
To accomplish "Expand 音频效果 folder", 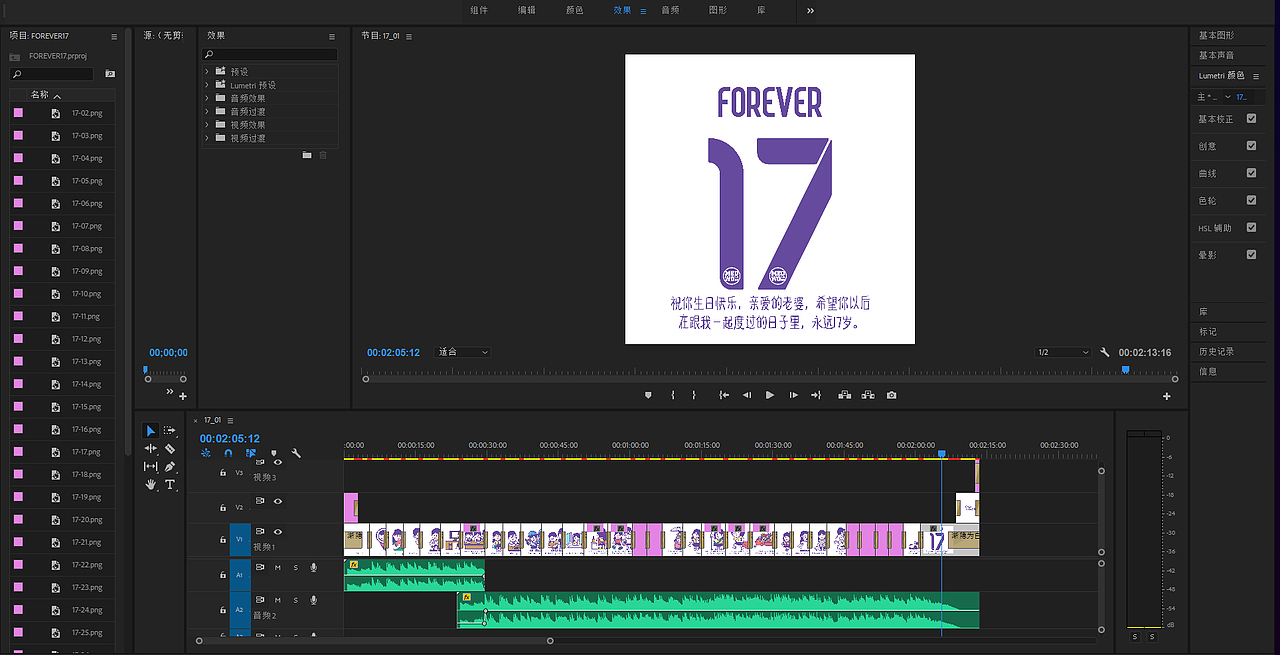I will [x=207, y=98].
